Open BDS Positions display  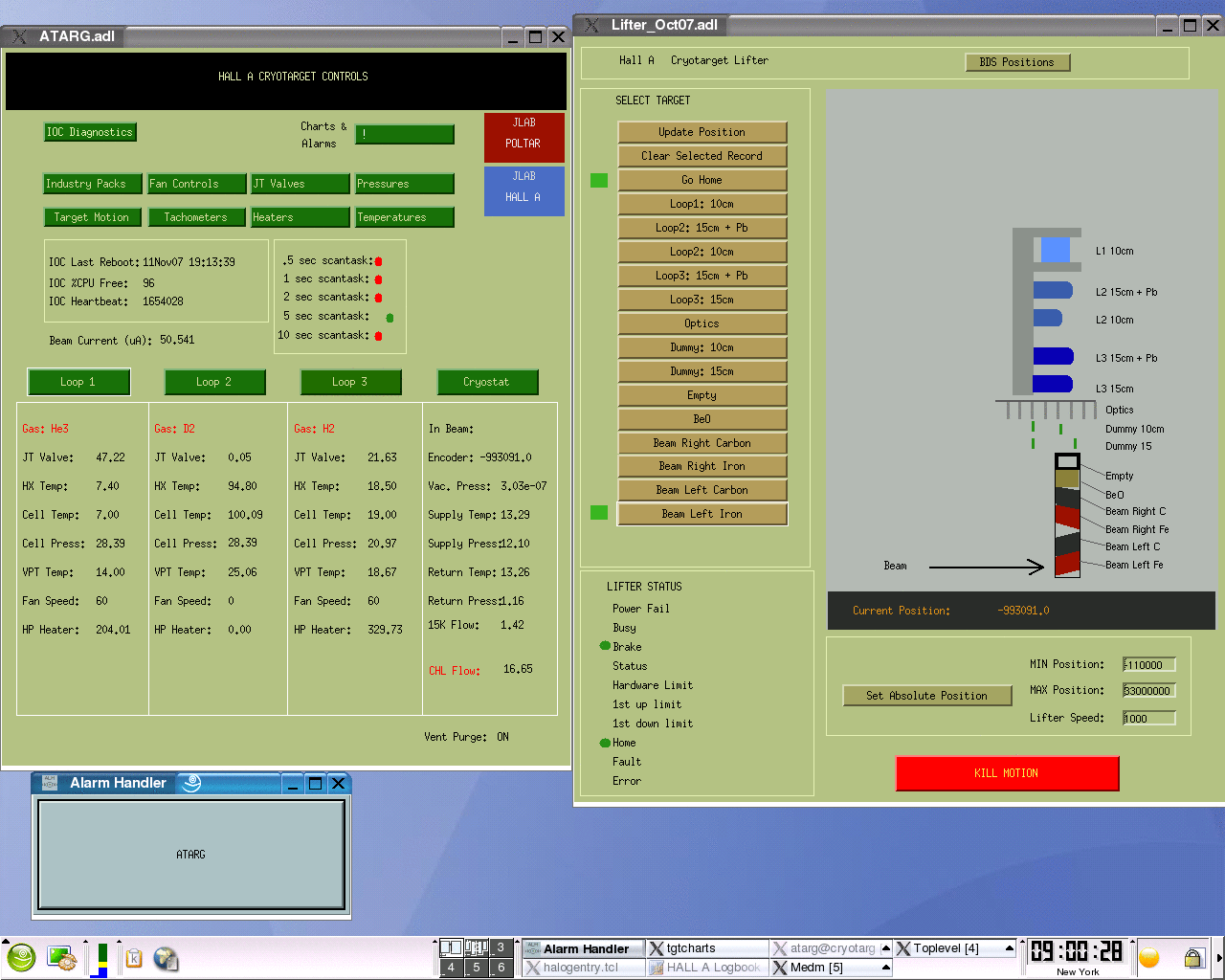(1017, 62)
